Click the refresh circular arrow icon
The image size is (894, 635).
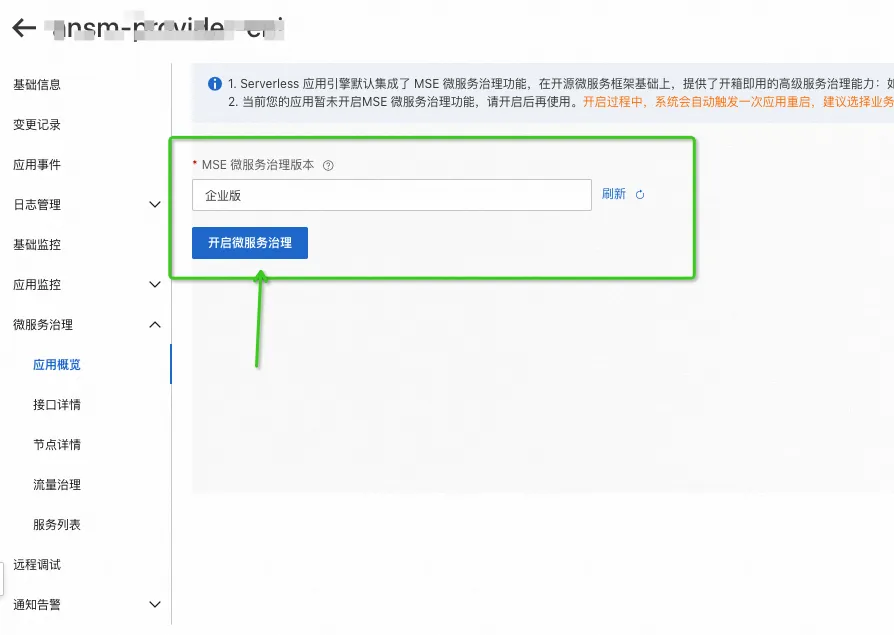(x=640, y=194)
